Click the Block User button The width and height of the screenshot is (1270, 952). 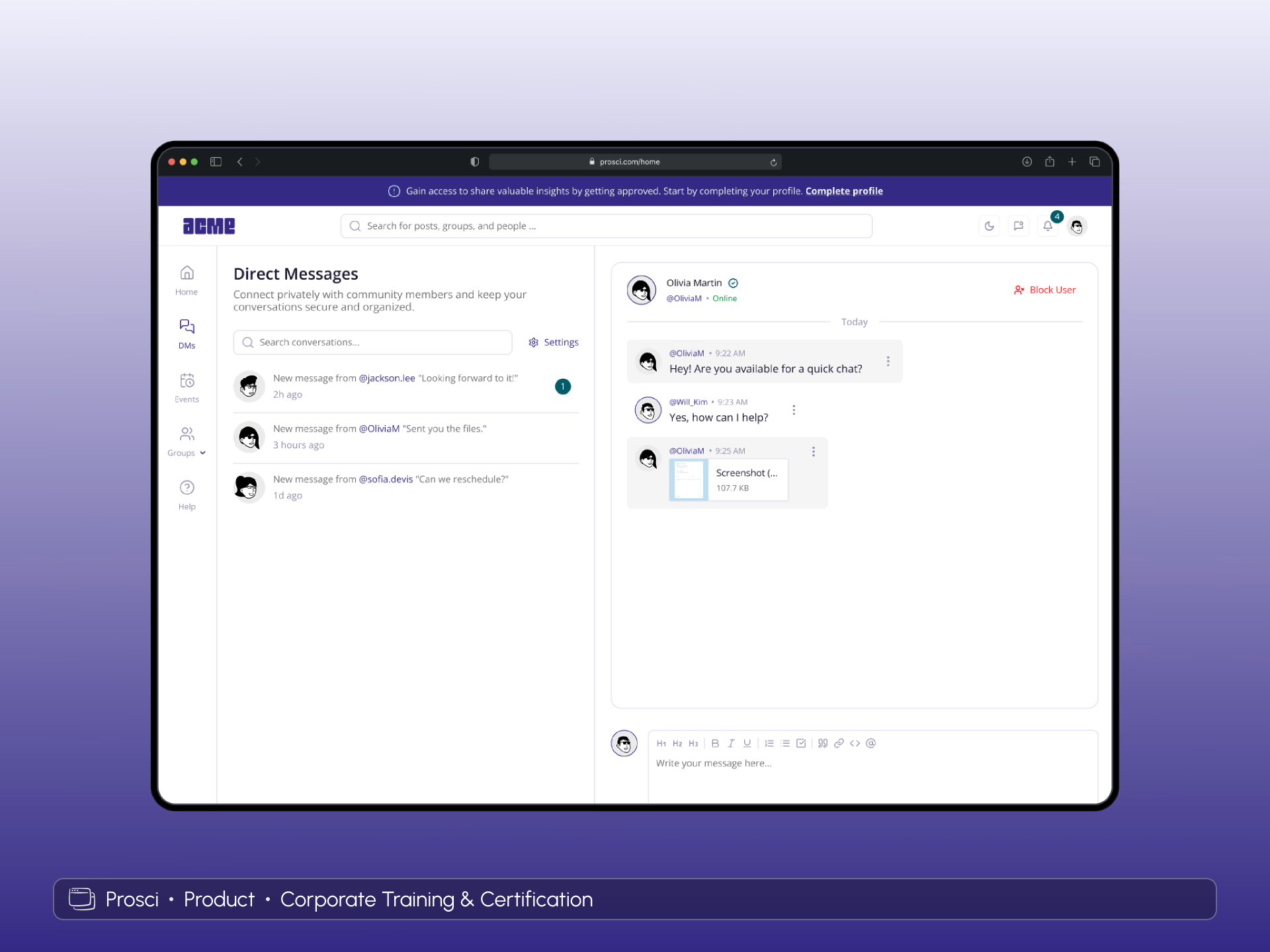point(1045,290)
